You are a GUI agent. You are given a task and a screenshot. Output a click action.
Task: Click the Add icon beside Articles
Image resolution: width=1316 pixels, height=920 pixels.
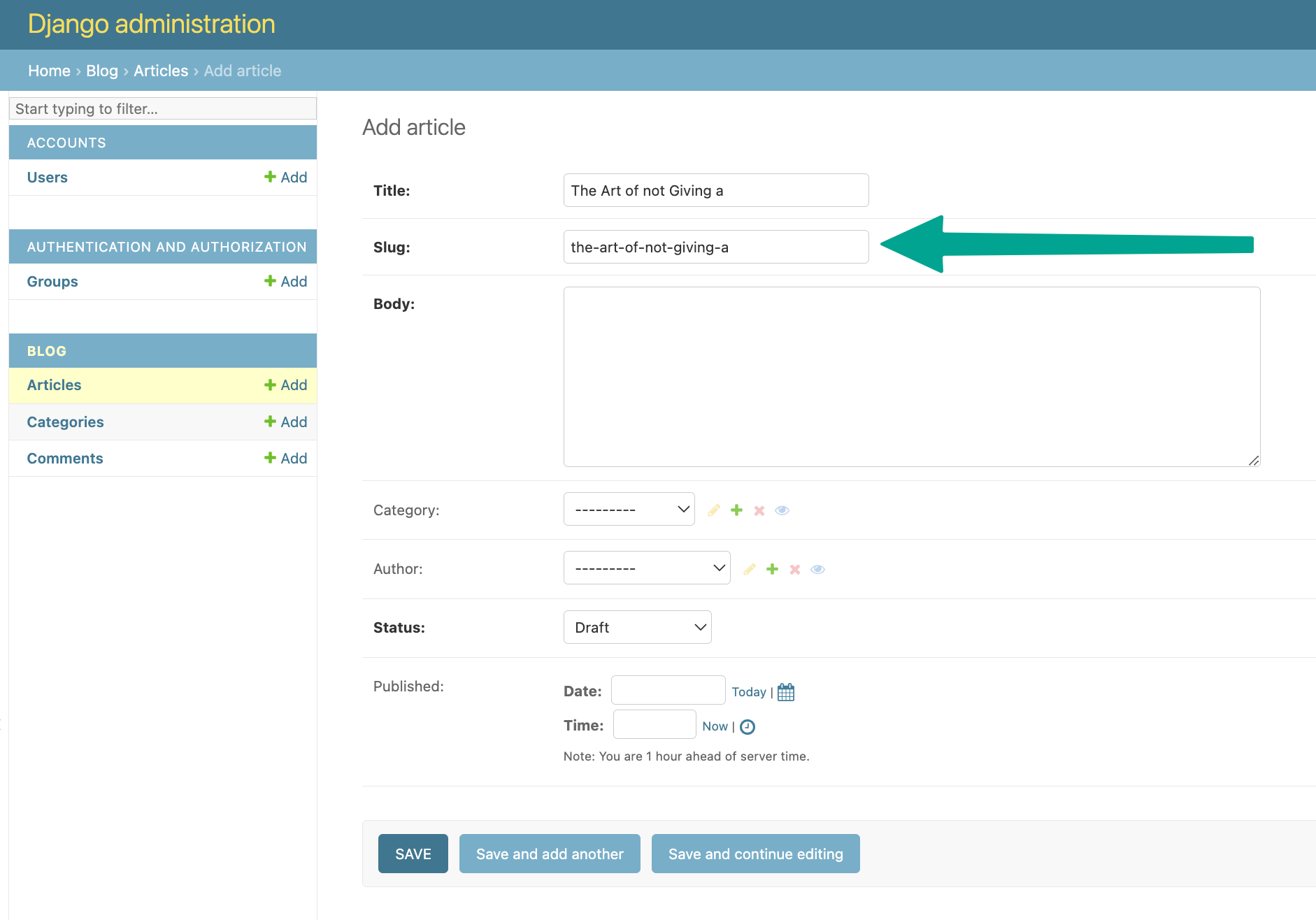point(285,384)
